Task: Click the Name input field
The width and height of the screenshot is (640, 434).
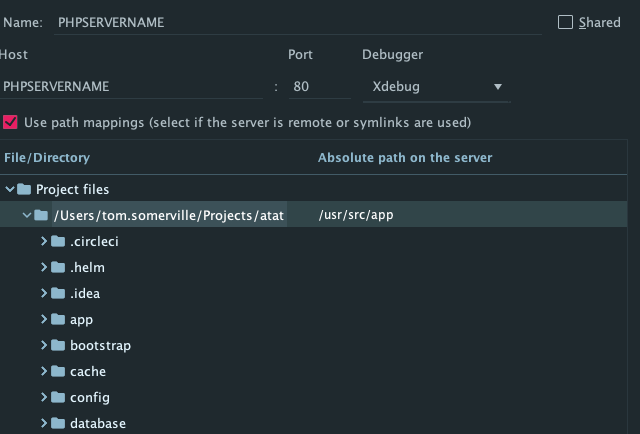Action: click(298, 22)
